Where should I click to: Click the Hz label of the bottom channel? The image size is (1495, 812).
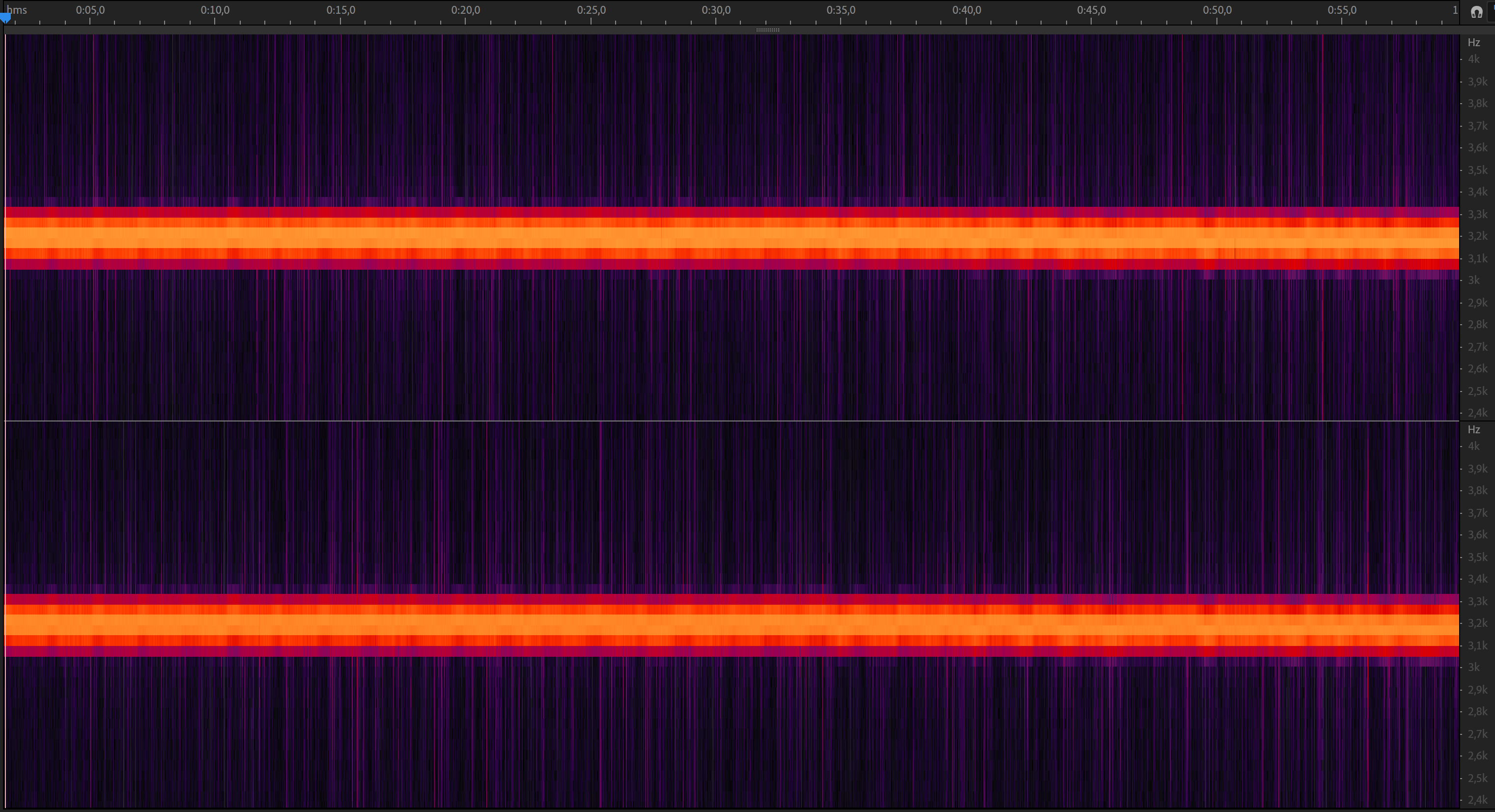(1473, 429)
